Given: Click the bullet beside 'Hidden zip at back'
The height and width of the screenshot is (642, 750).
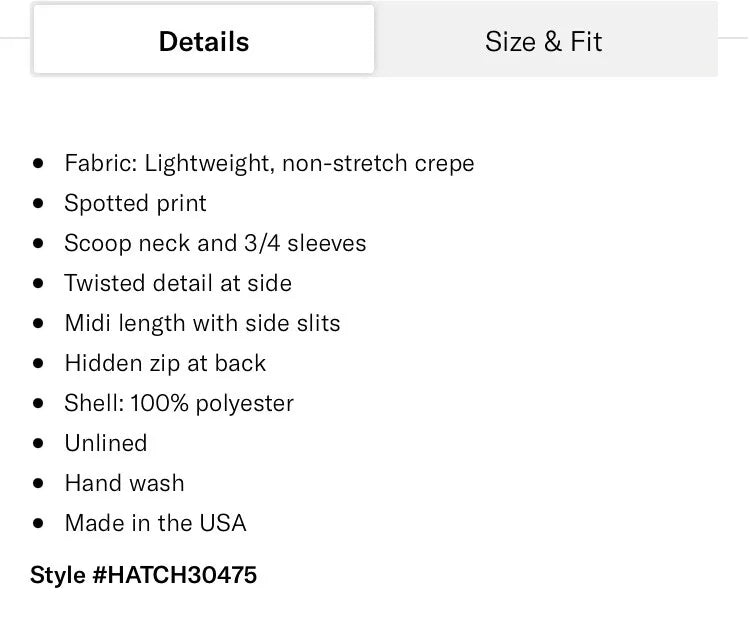Looking at the screenshot, I should coord(39,363).
